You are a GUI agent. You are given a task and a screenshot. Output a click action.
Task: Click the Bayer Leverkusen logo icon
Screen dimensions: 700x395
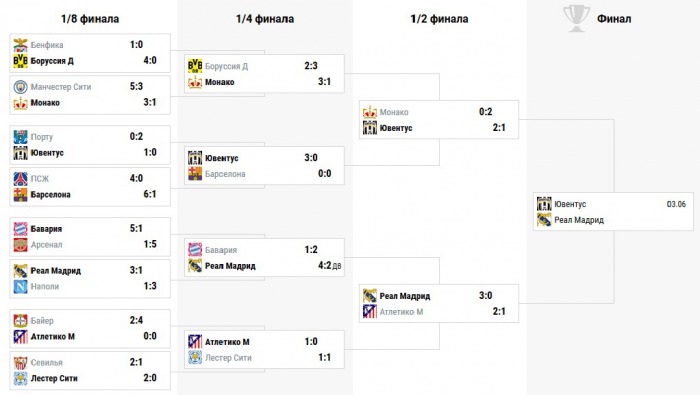[x=20, y=321]
